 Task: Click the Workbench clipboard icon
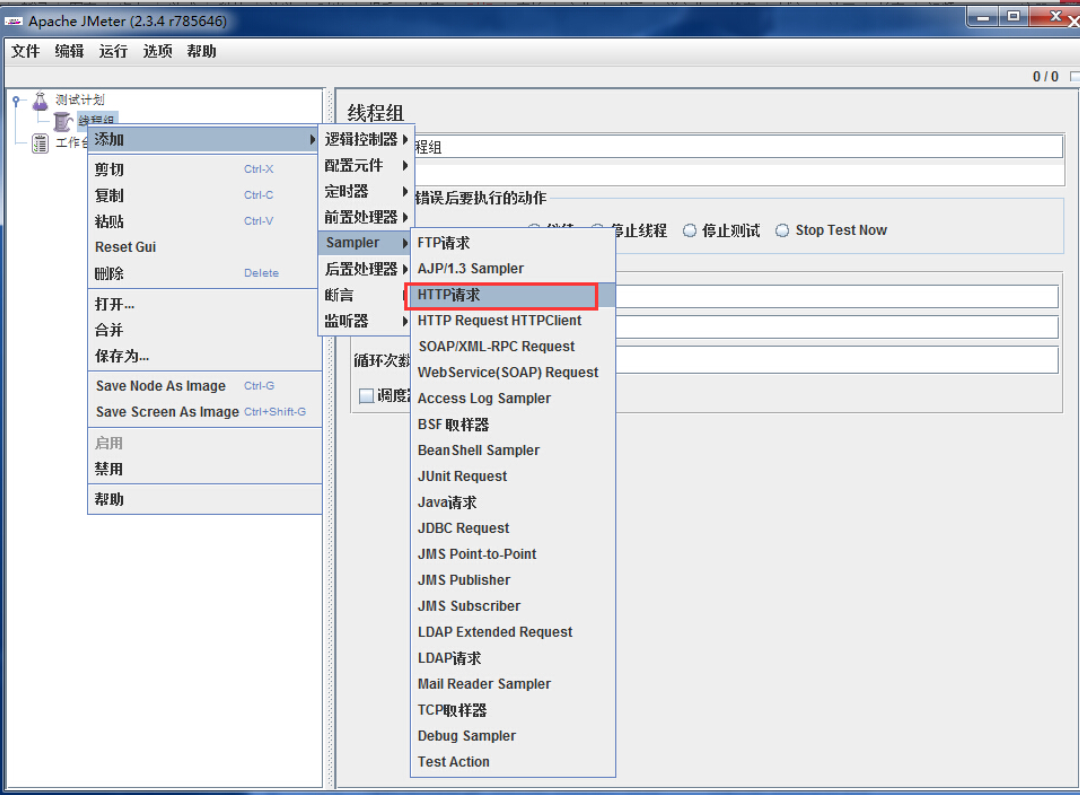pos(40,144)
